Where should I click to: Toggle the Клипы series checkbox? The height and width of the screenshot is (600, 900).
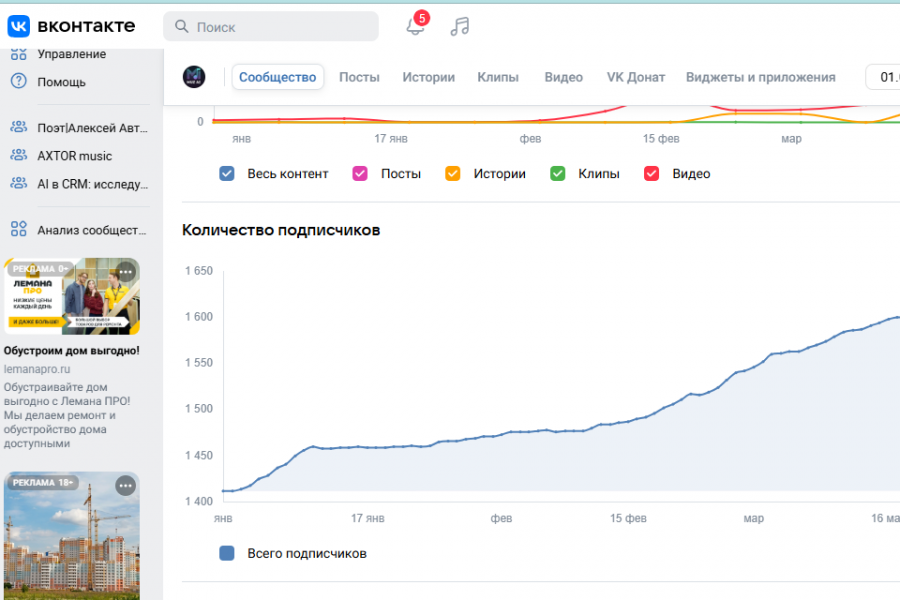558,174
